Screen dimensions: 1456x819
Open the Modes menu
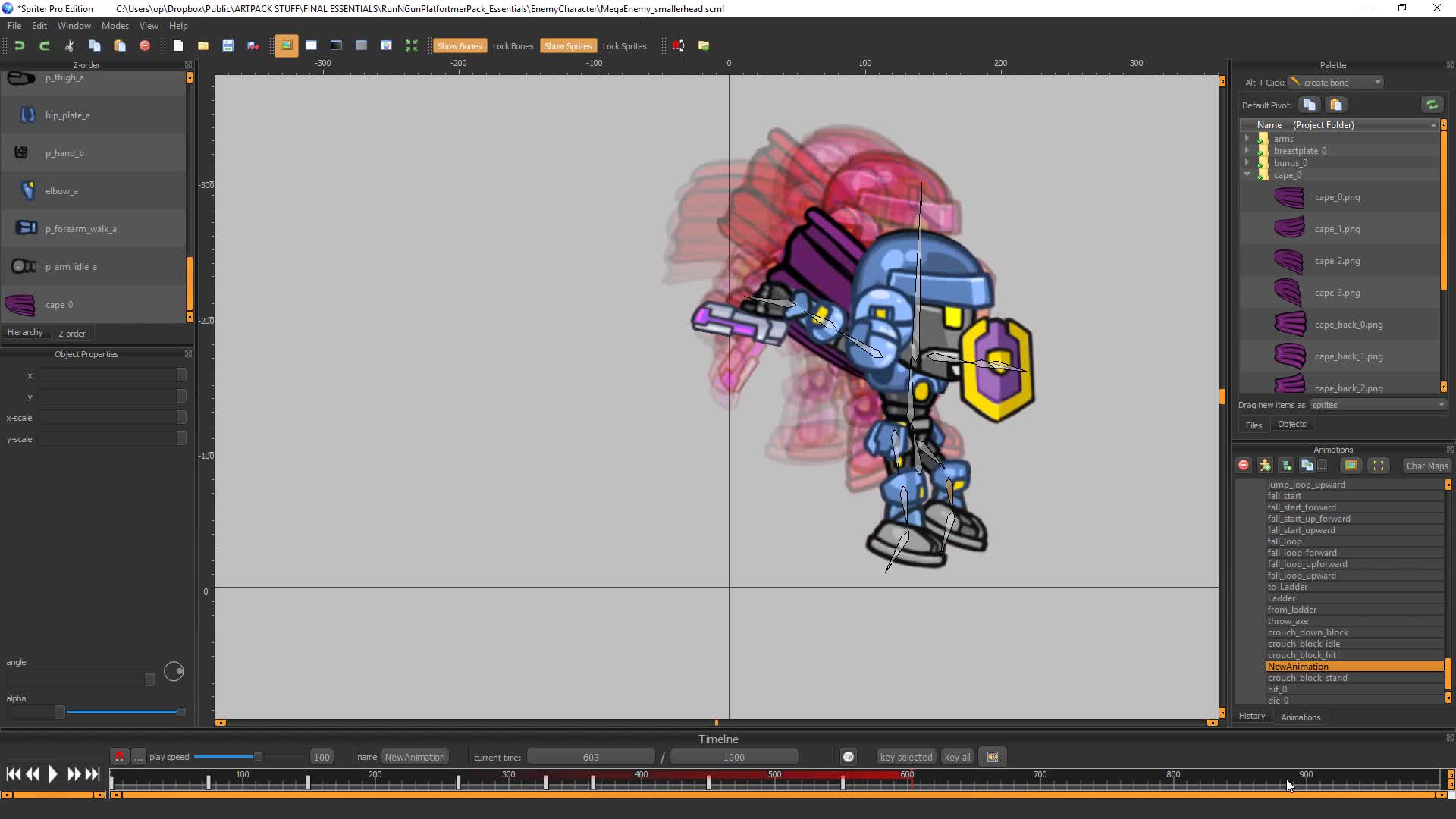[115, 26]
